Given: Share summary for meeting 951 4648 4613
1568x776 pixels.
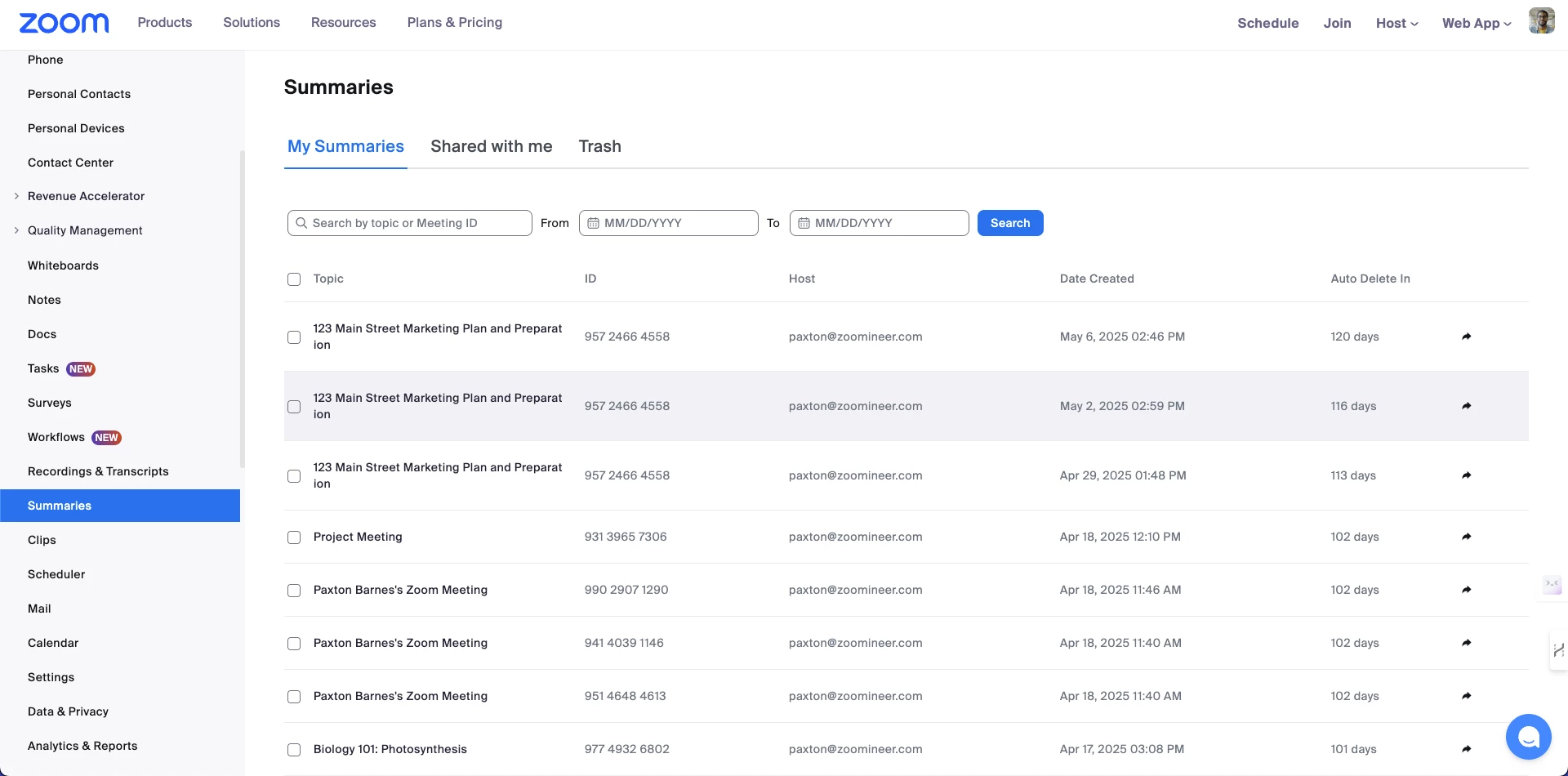Looking at the screenshot, I should (1467, 696).
